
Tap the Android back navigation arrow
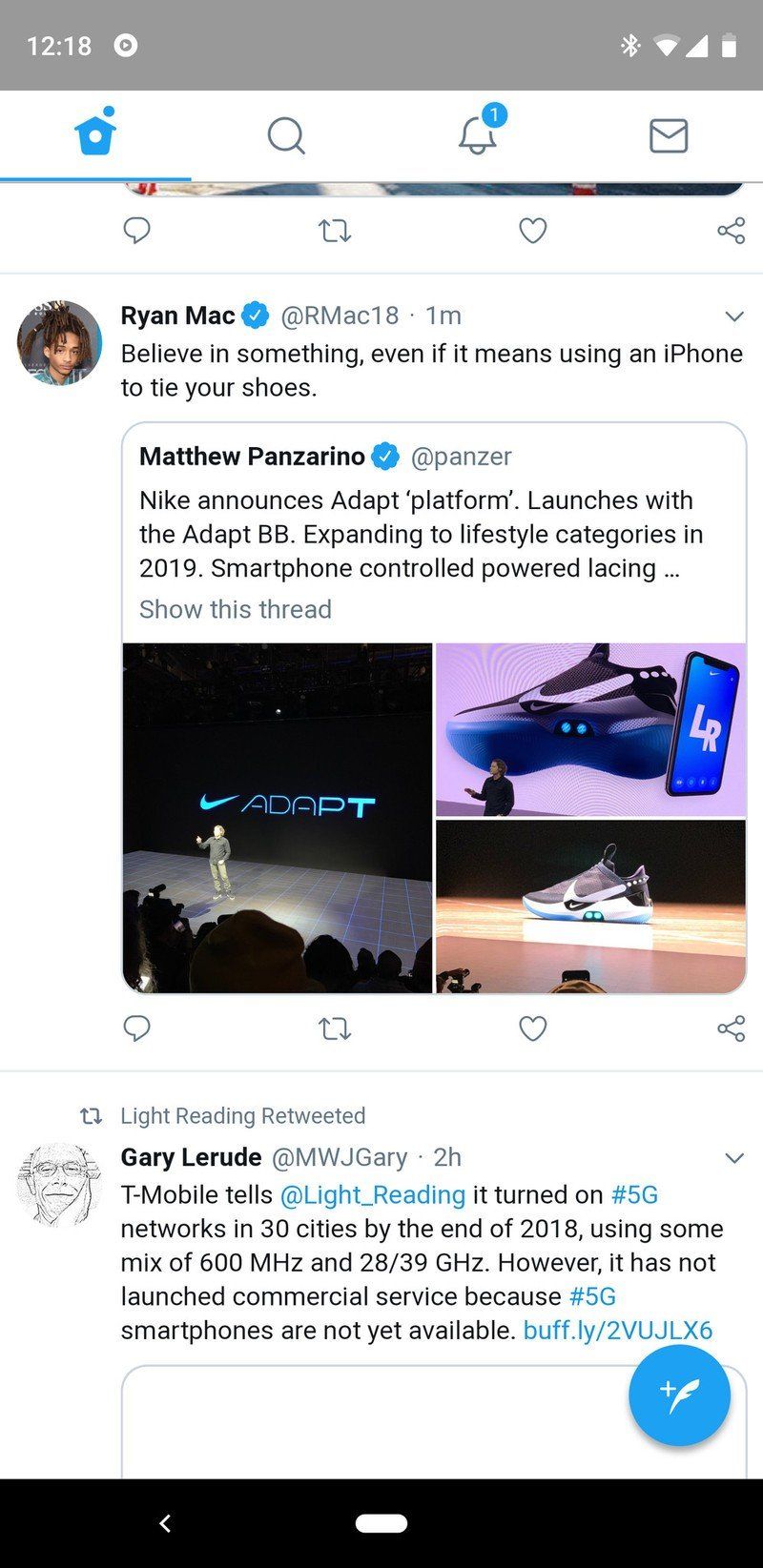[164, 1523]
